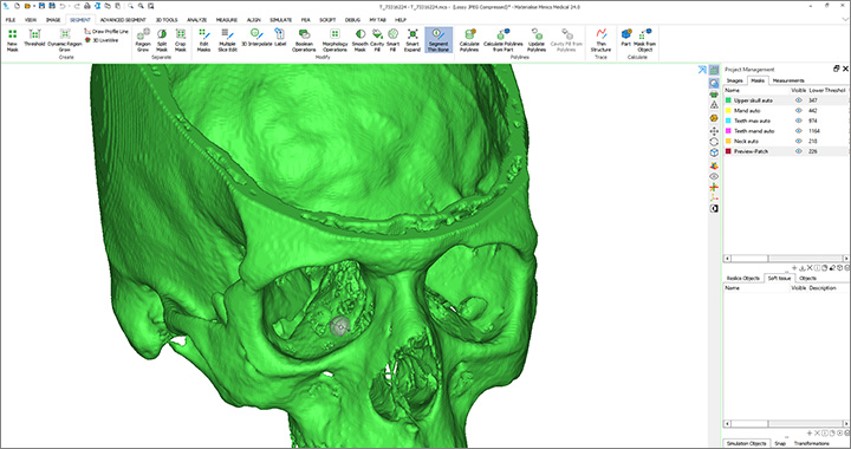Select the Neck auto mask row
The width and height of the screenshot is (851, 449).
pos(785,141)
